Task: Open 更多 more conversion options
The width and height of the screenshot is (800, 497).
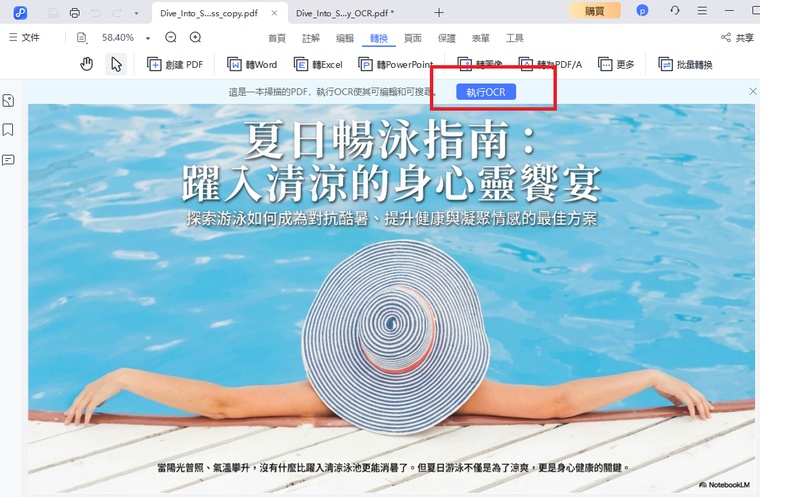Action: click(x=616, y=64)
